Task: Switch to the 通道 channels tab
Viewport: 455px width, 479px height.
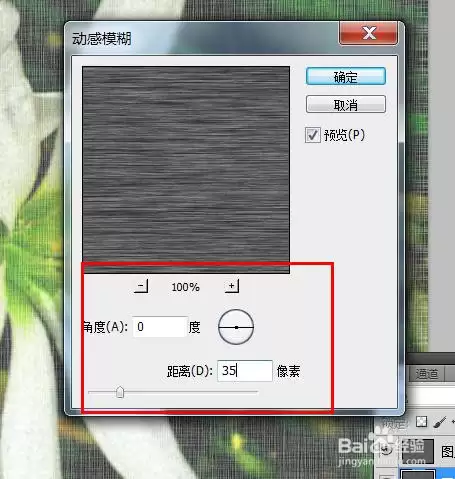Action: 427,374
